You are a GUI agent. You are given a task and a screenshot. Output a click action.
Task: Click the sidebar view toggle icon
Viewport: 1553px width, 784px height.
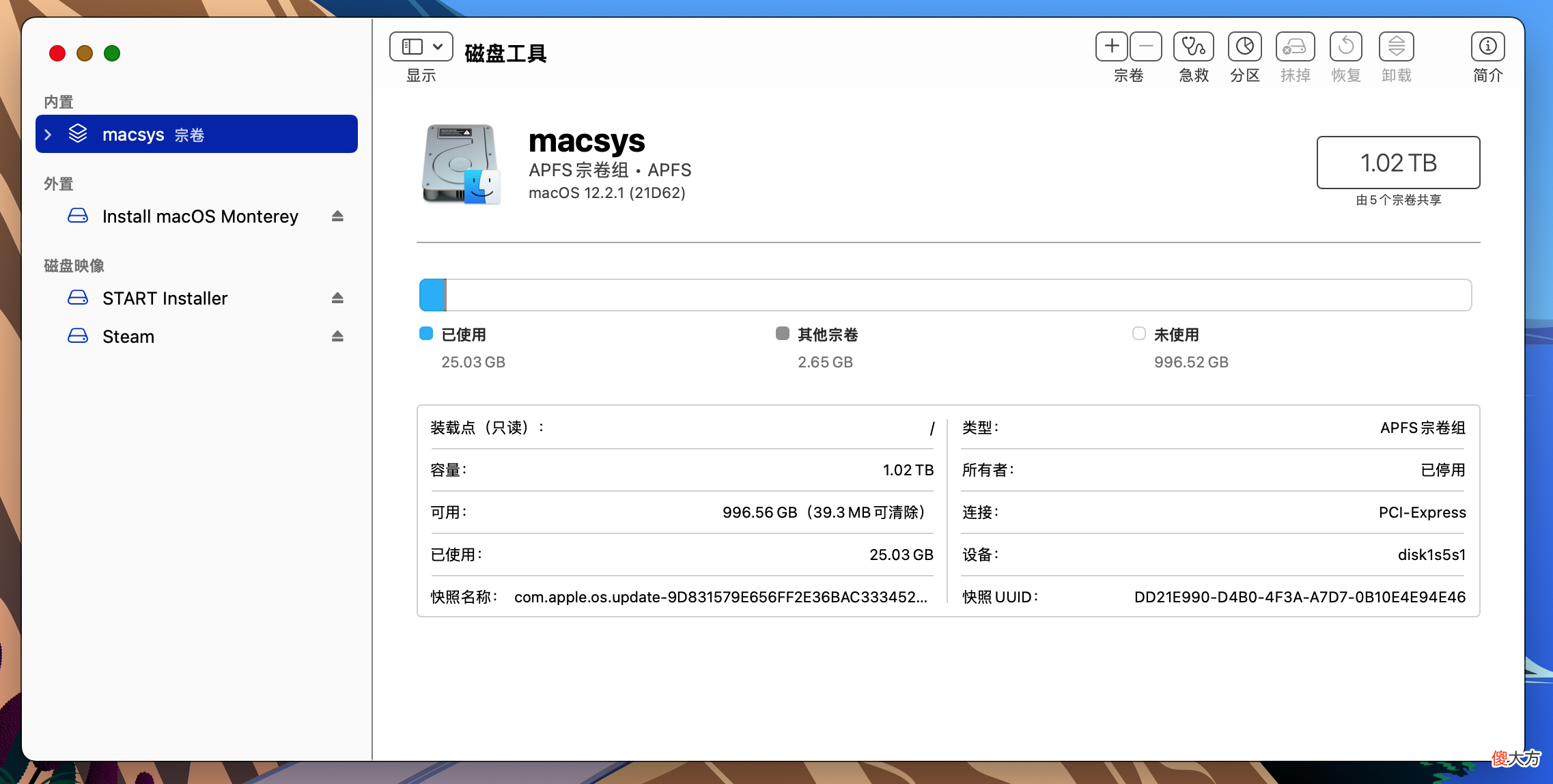click(412, 46)
